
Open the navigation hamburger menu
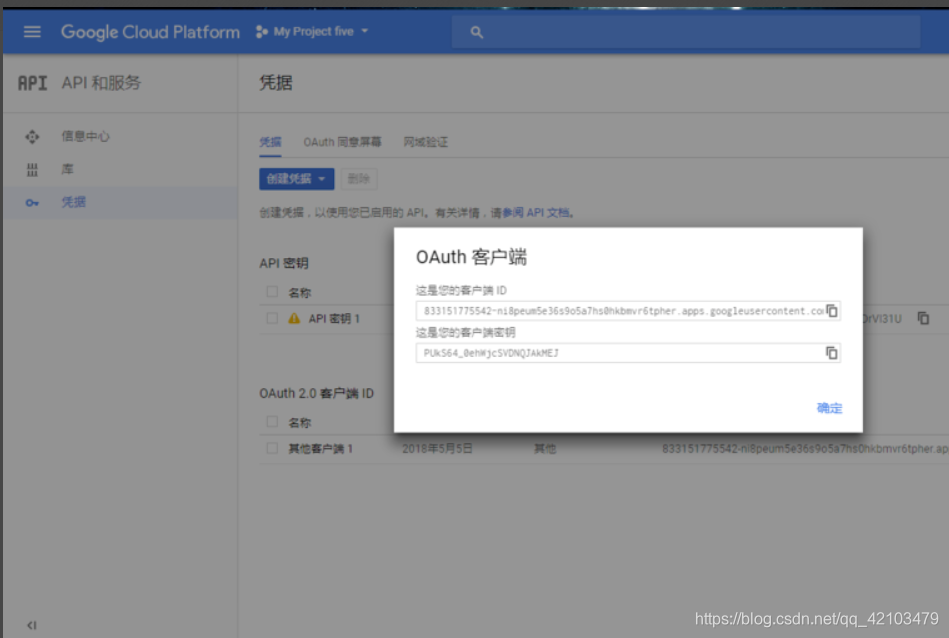pyautogui.click(x=33, y=31)
